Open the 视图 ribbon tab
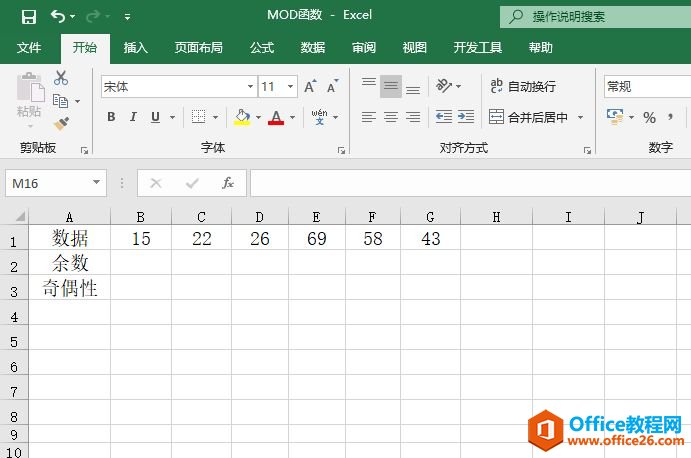The height and width of the screenshot is (458, 691). (x=414, y=48)
